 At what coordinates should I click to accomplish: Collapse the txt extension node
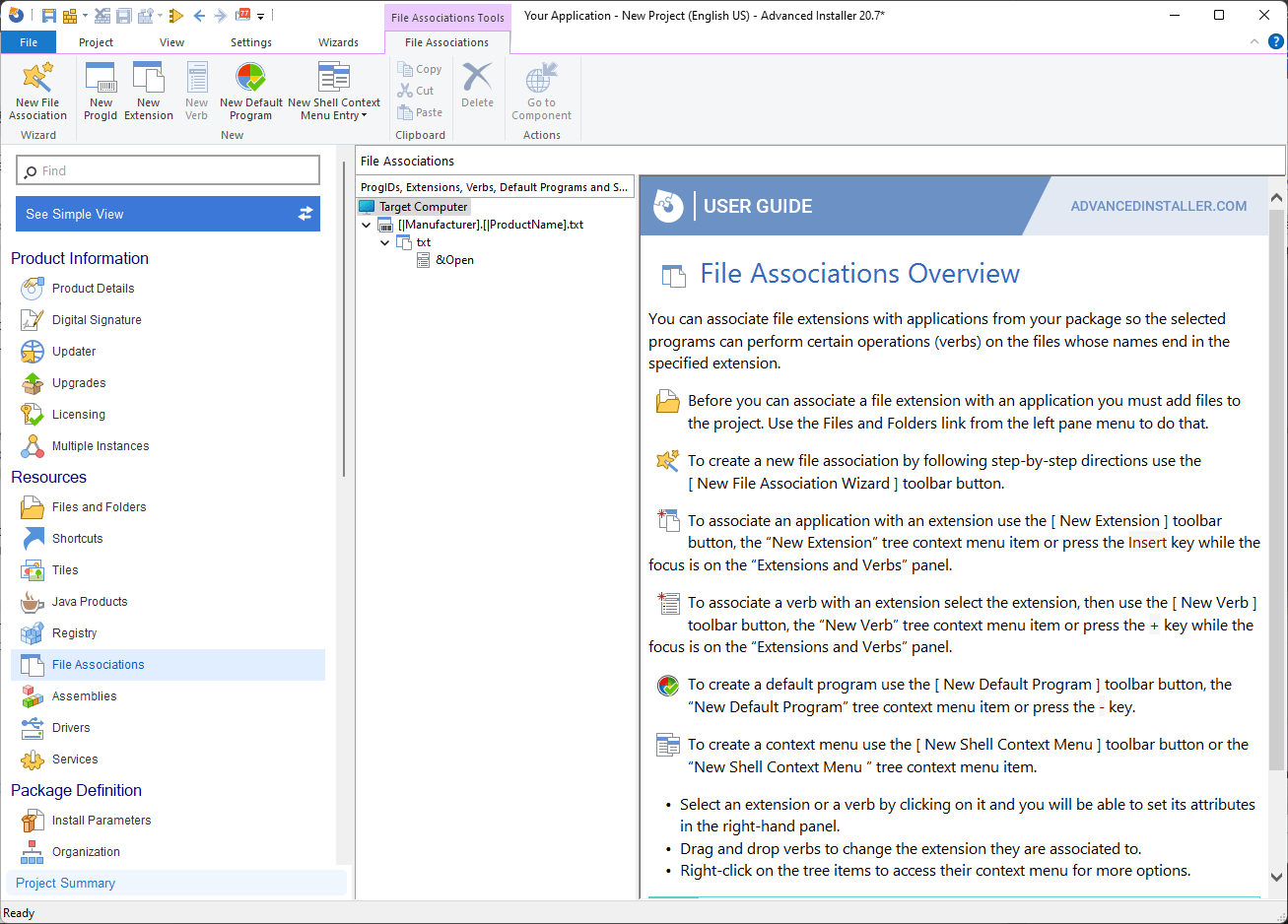pyautogui.click(x=384, y=242)
